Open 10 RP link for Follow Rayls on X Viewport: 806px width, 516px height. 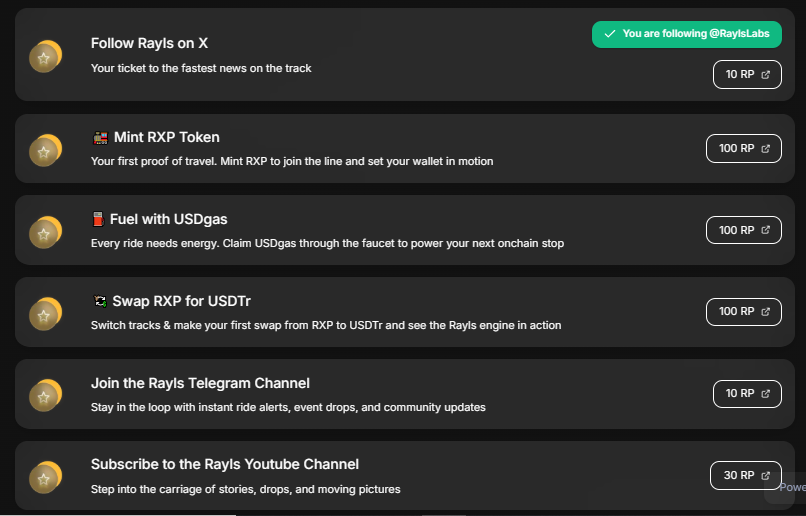point(747,75)
